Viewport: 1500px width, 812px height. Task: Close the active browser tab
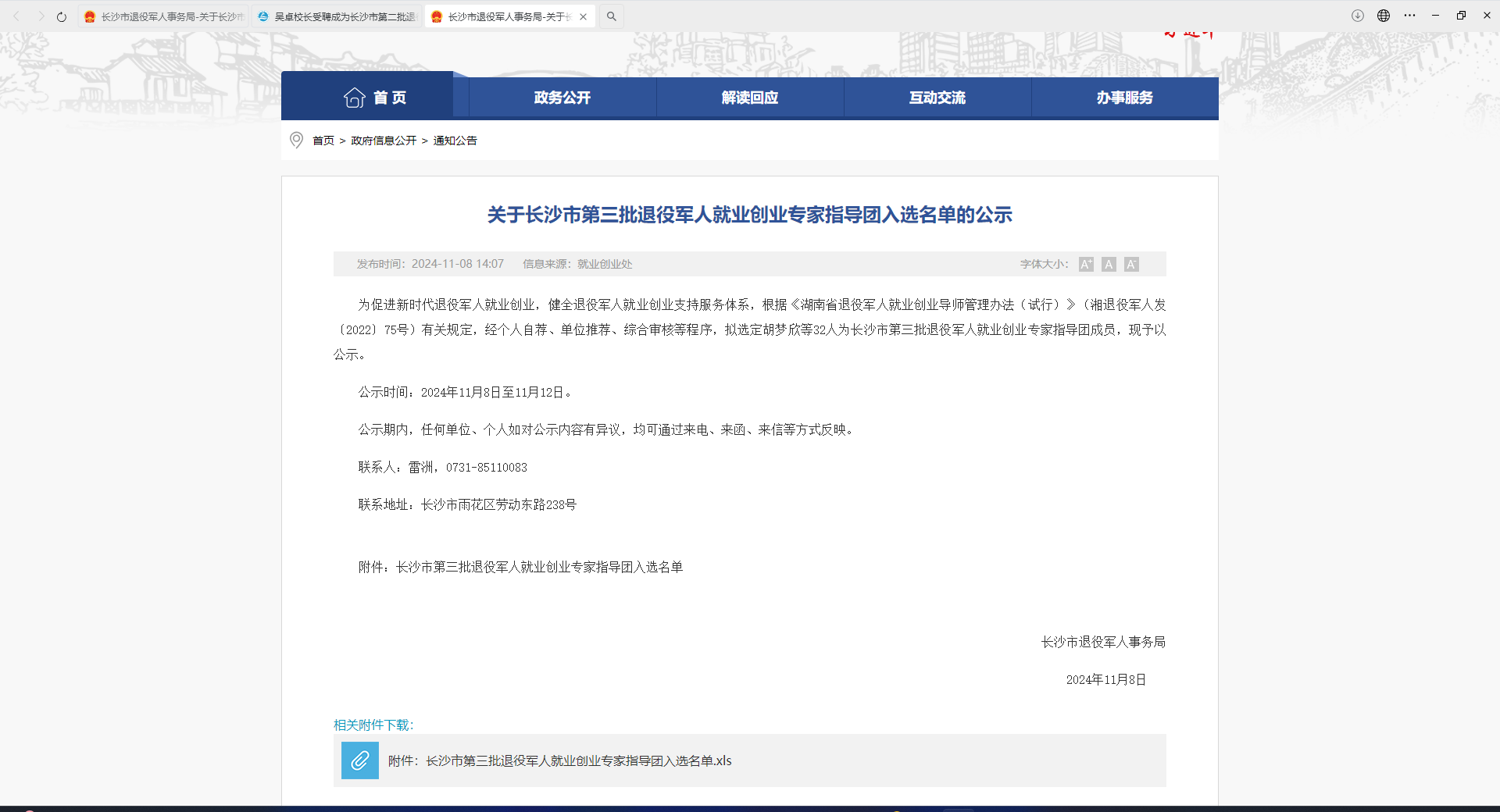(x=584, y=16)
